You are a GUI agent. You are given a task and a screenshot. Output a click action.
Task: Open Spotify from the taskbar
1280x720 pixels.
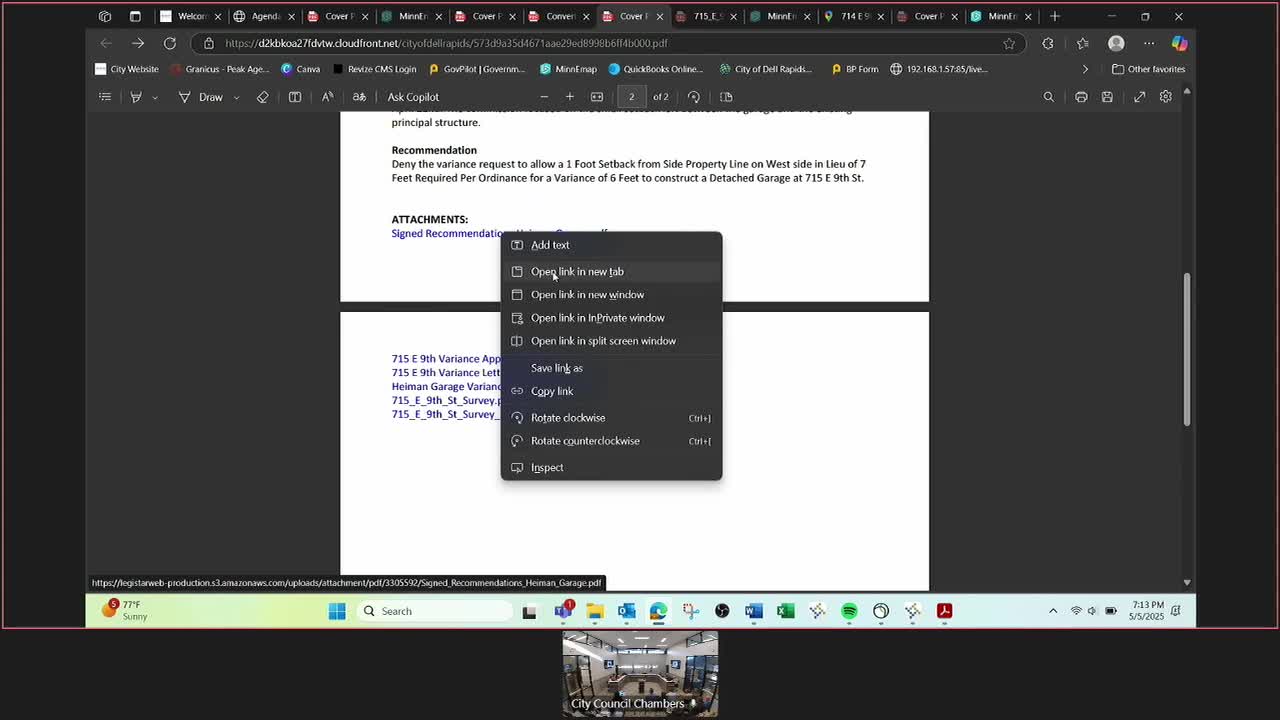click(x=849, y=611)
